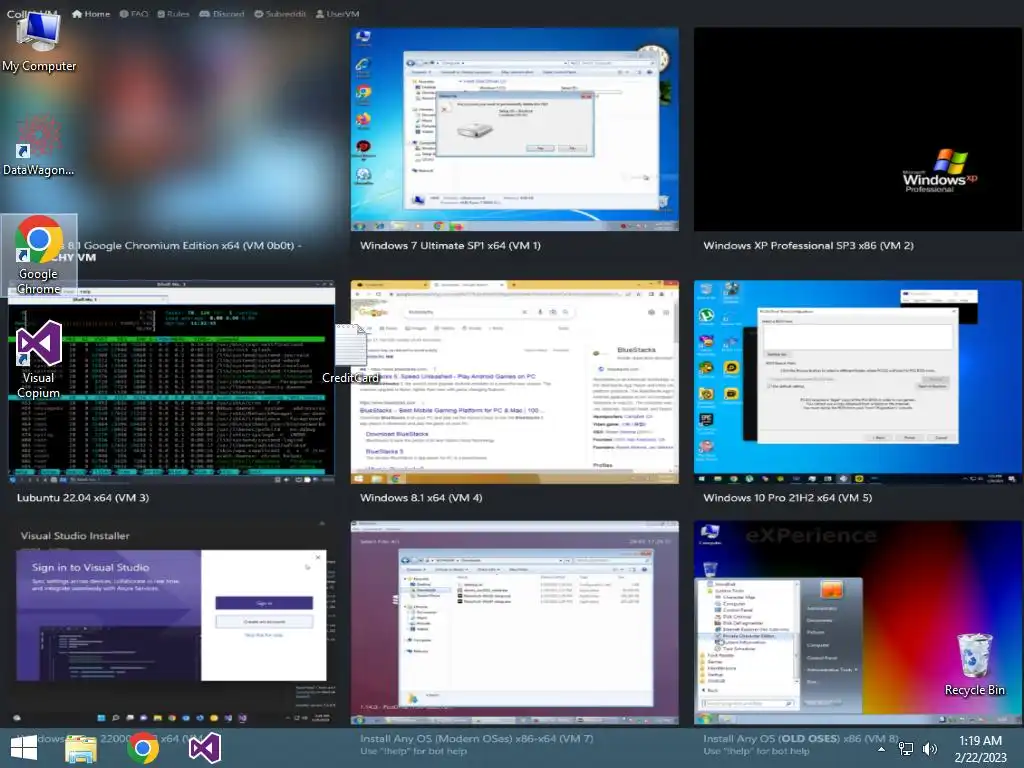Open the Rules nav link

173,14
